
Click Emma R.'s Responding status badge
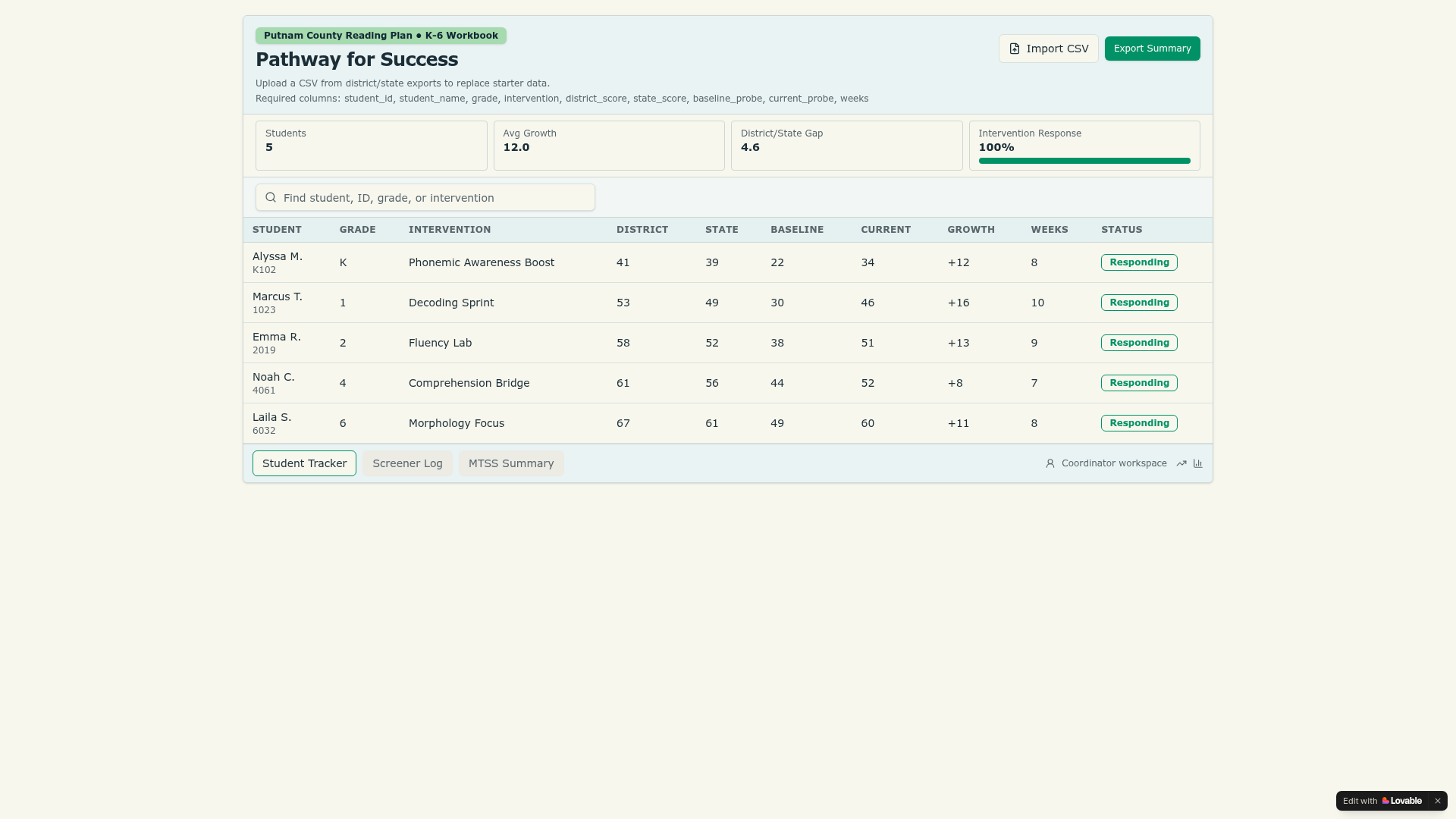pos(1139,343)
